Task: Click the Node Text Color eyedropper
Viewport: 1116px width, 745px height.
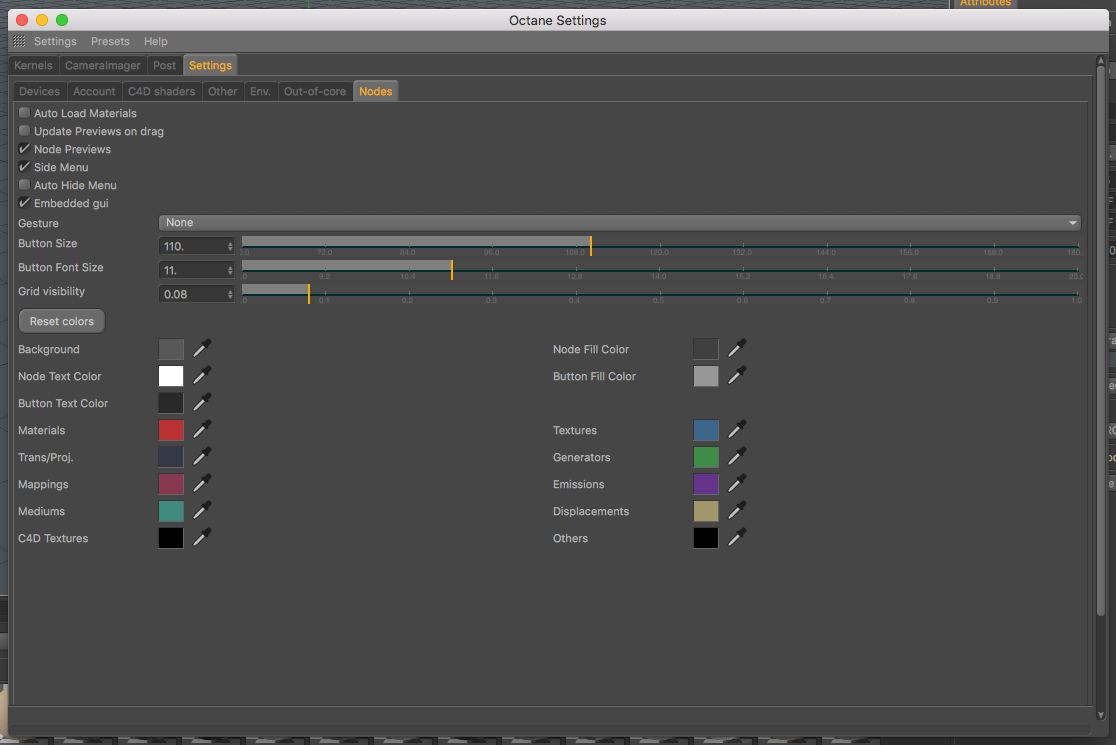Action: 202,376
